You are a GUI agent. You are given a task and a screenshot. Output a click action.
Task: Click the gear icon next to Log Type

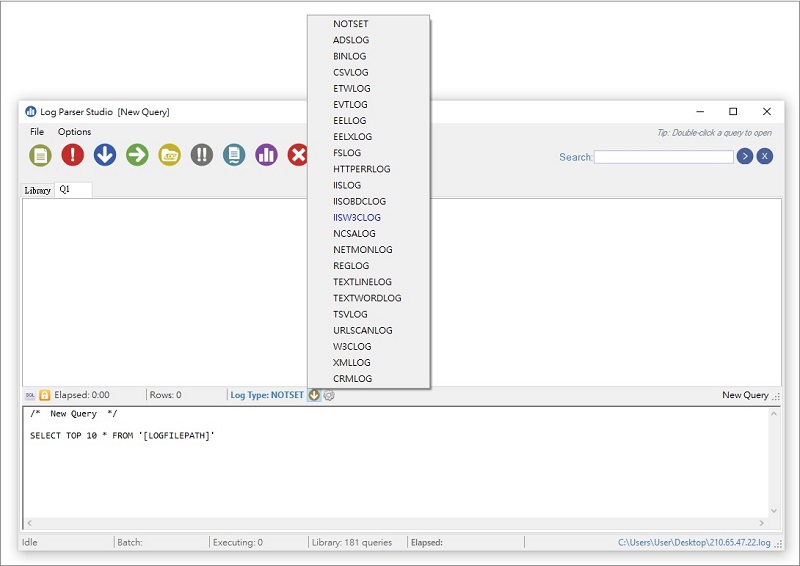pyautogui.click(x=329, y=395)
